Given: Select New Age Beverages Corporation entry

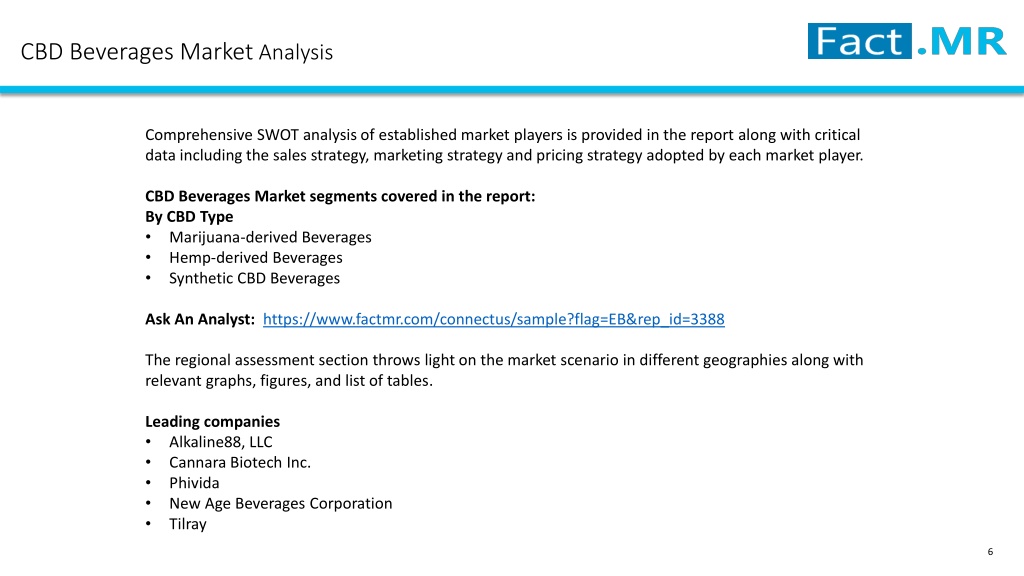Looking at the screenshot, I should [281, 504].
